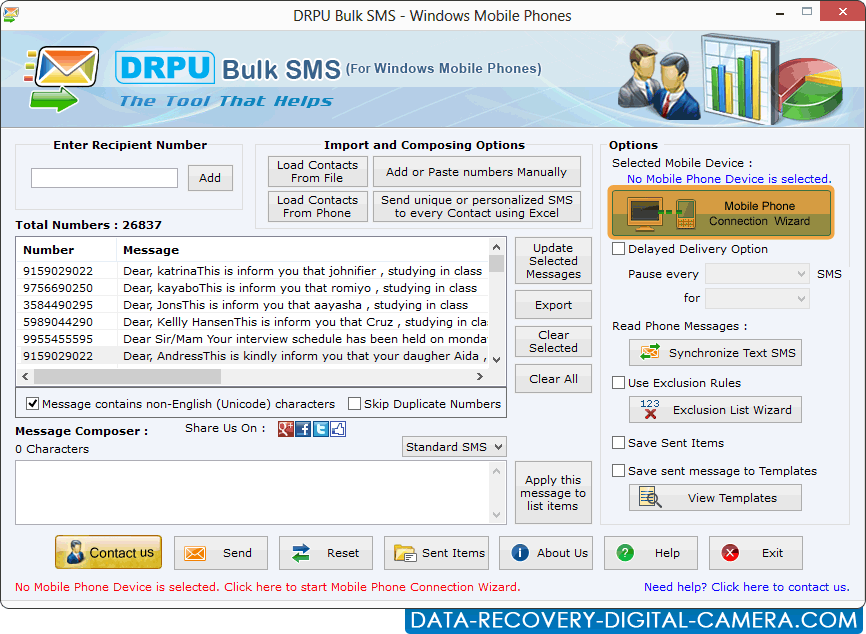Click the message composer scroll up arrow
The width and height of the screenshot is (866, 634).
click(497, 471)
